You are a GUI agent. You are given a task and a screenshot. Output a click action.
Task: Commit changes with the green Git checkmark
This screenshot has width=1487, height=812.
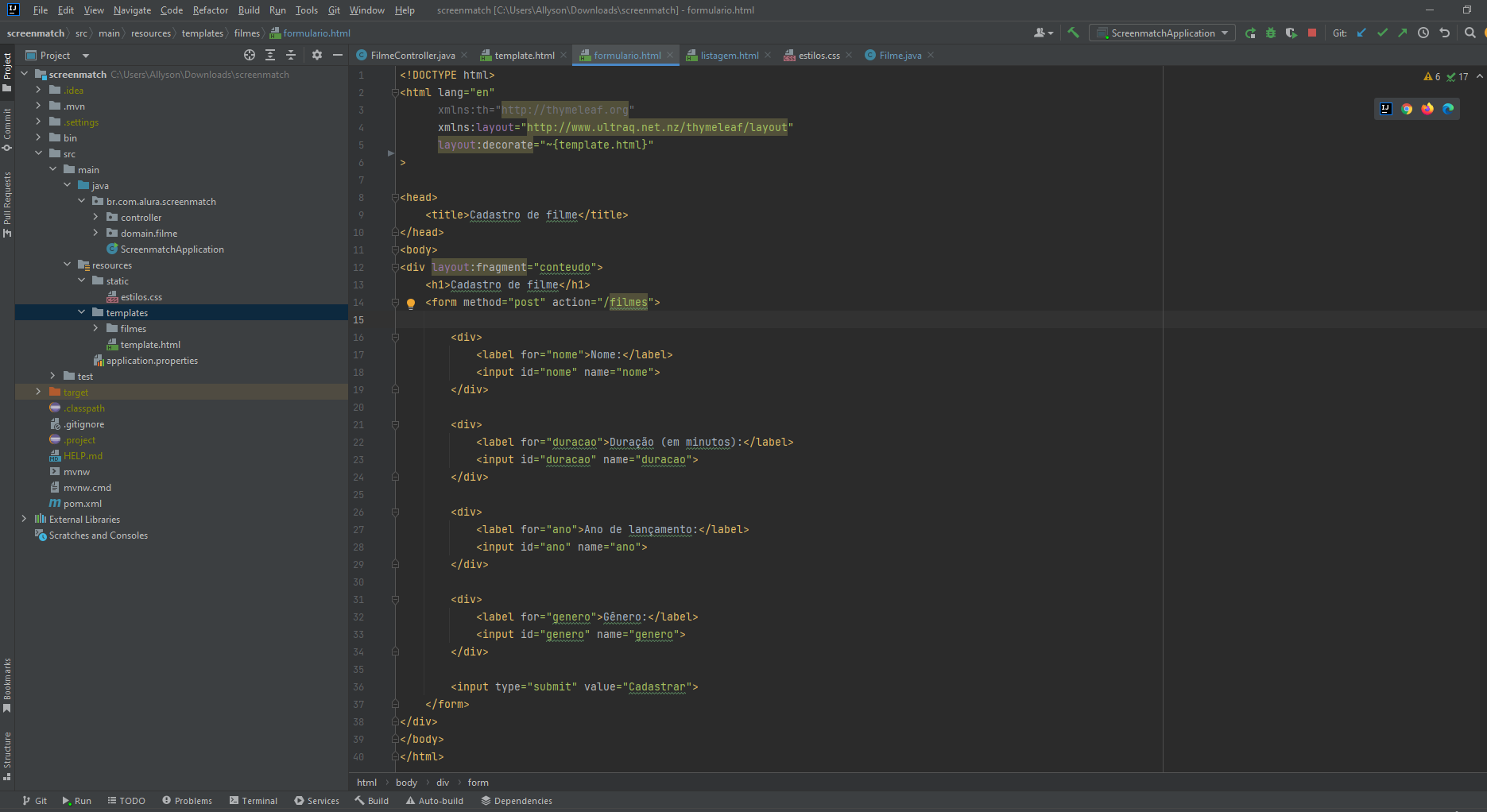click(x=1382, y=33)
